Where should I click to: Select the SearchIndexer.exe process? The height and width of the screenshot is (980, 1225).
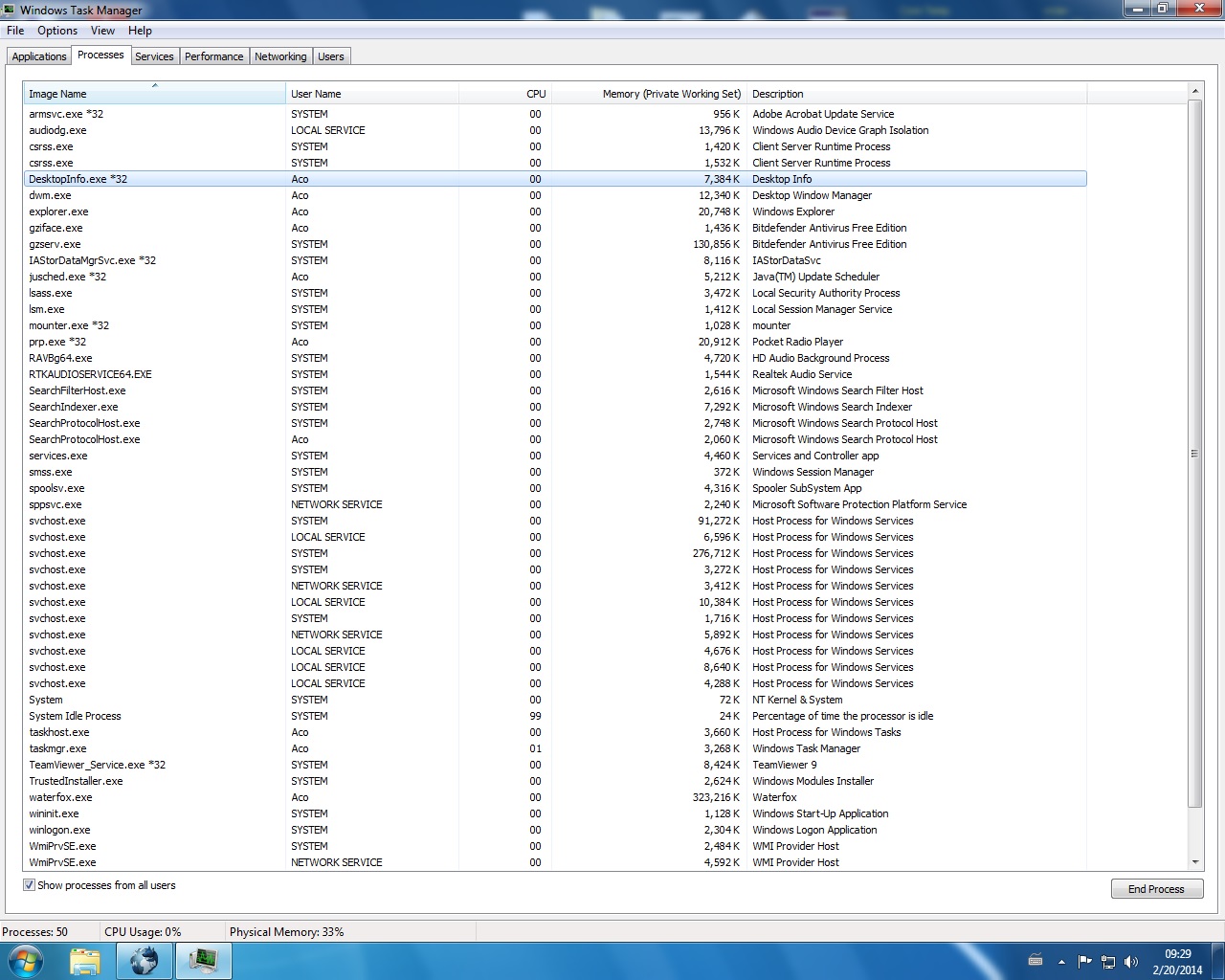click(x=555, y=407)
